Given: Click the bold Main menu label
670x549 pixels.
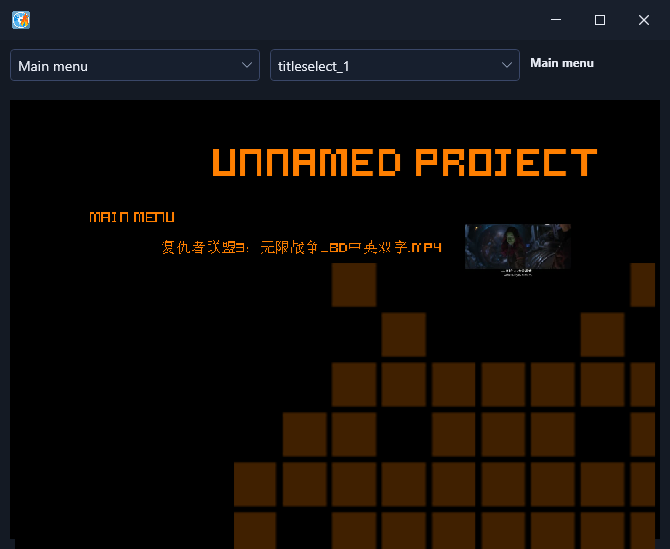Looking at the screenshot, I should [x=562, y=63].
